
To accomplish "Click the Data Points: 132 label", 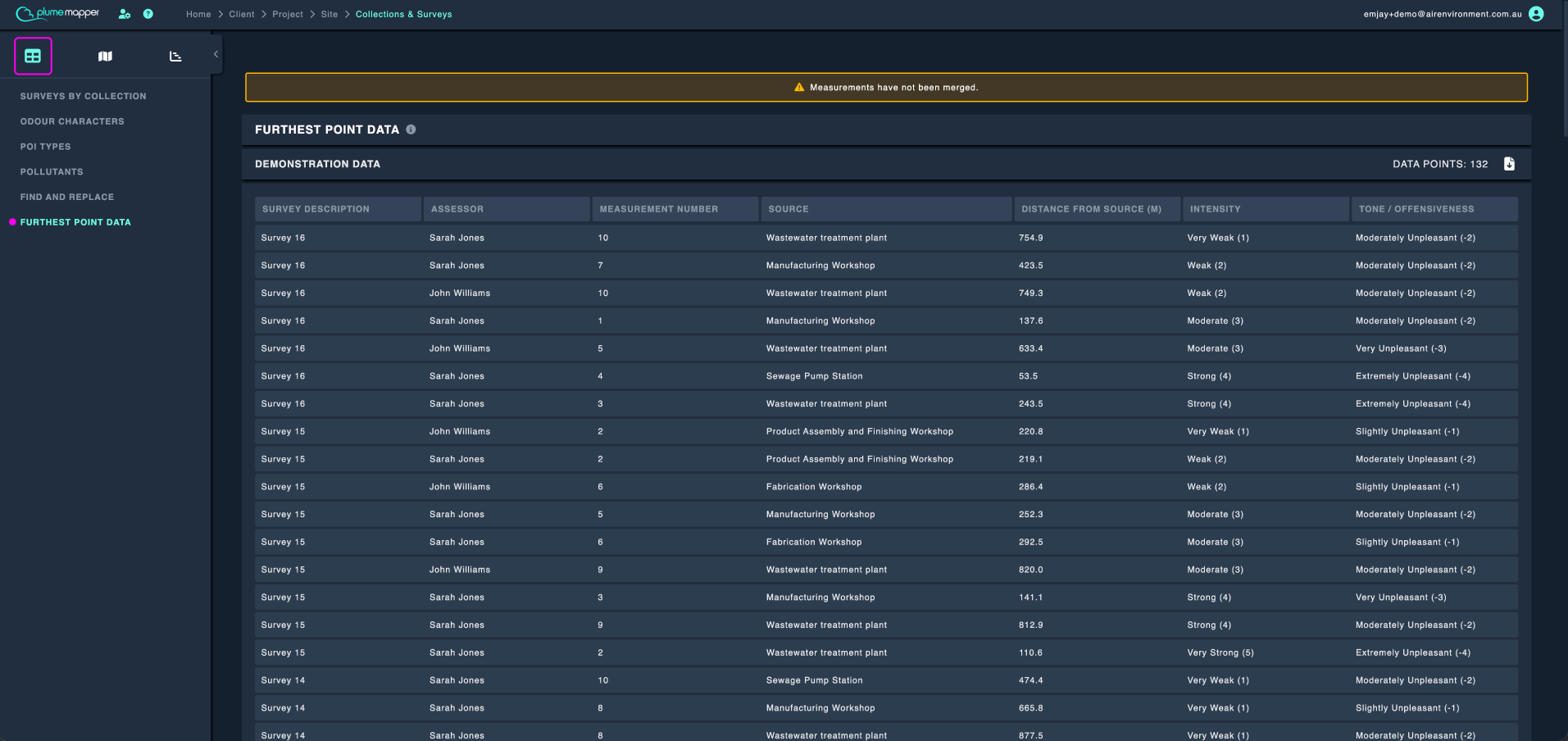I will [x=1440, y=164].
